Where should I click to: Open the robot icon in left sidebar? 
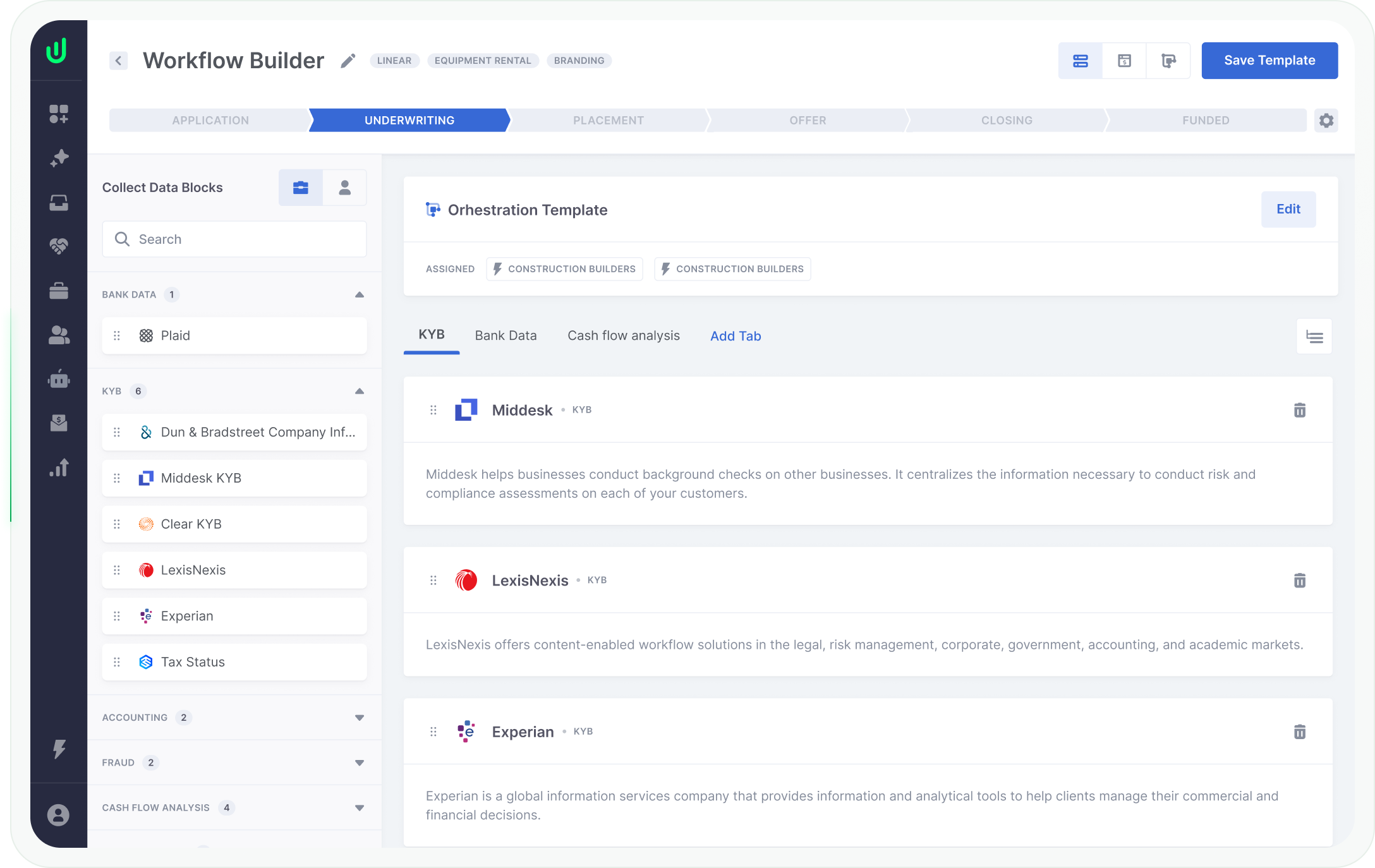[59, 379]
